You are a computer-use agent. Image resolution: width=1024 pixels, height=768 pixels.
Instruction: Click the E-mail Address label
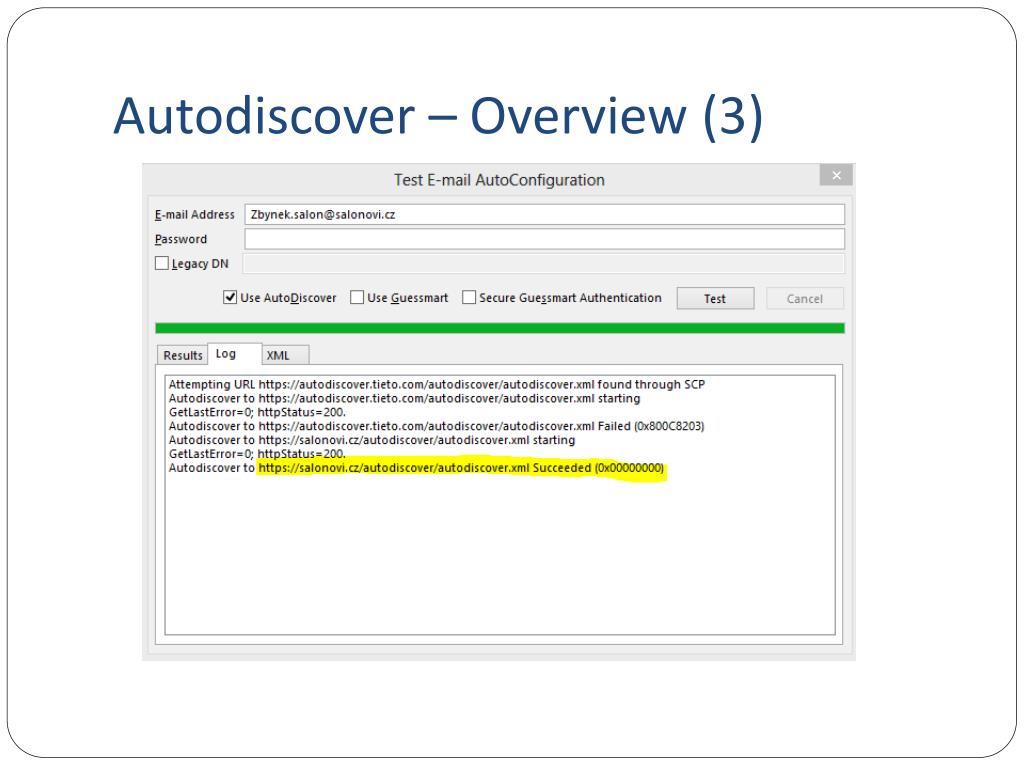tap(195, 214)
